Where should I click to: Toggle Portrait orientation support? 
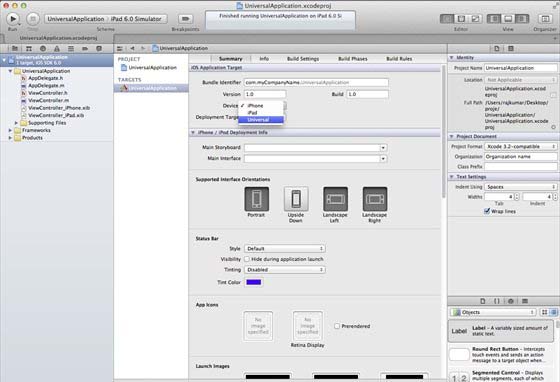point(256,199)
